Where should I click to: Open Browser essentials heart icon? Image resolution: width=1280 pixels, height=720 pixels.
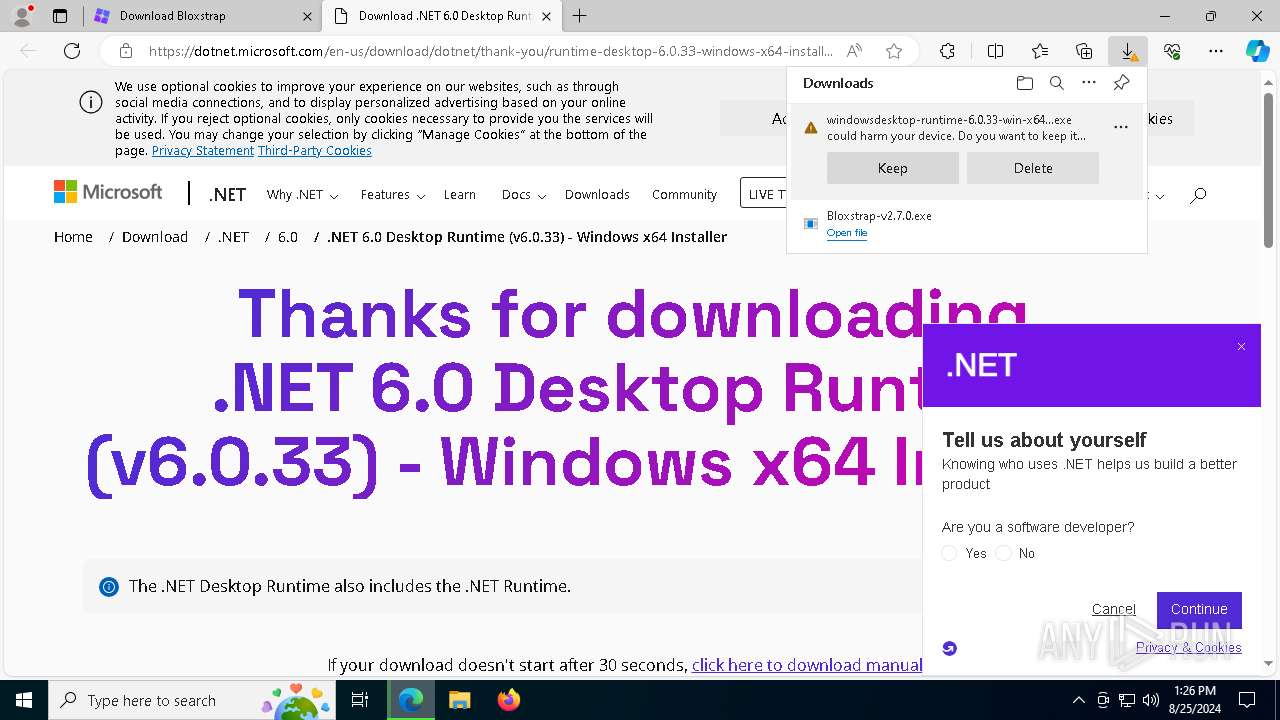coord(1172,51)
